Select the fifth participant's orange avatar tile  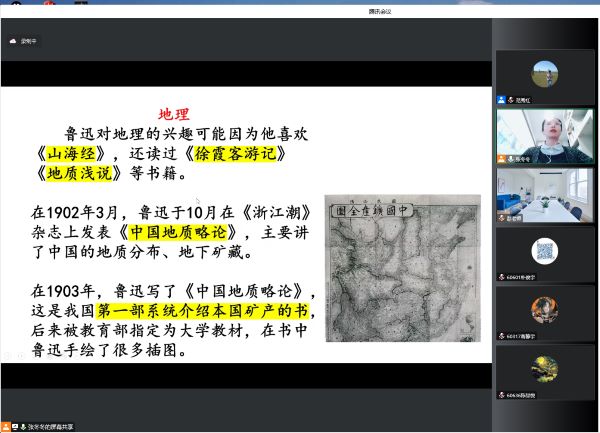coord(544,309)
